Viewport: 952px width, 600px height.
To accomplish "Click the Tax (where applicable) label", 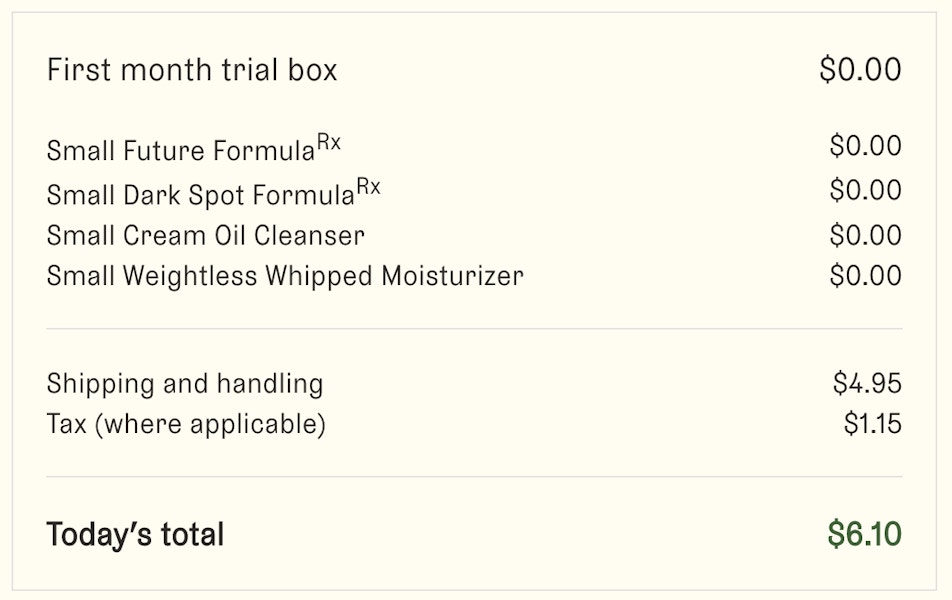I will pyautogui.click(x=186, y=424).
